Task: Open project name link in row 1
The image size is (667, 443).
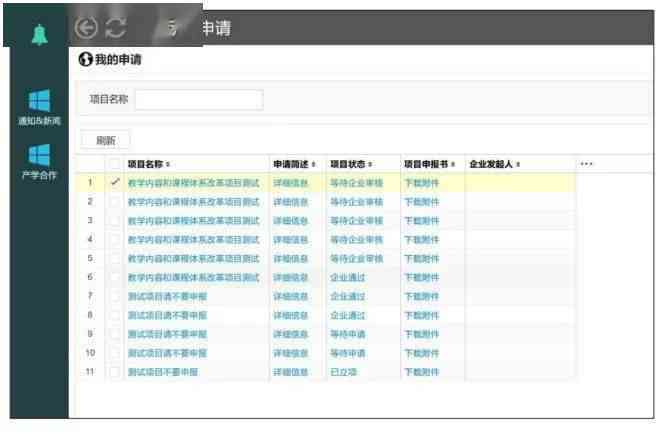Action: coord(194,183)
